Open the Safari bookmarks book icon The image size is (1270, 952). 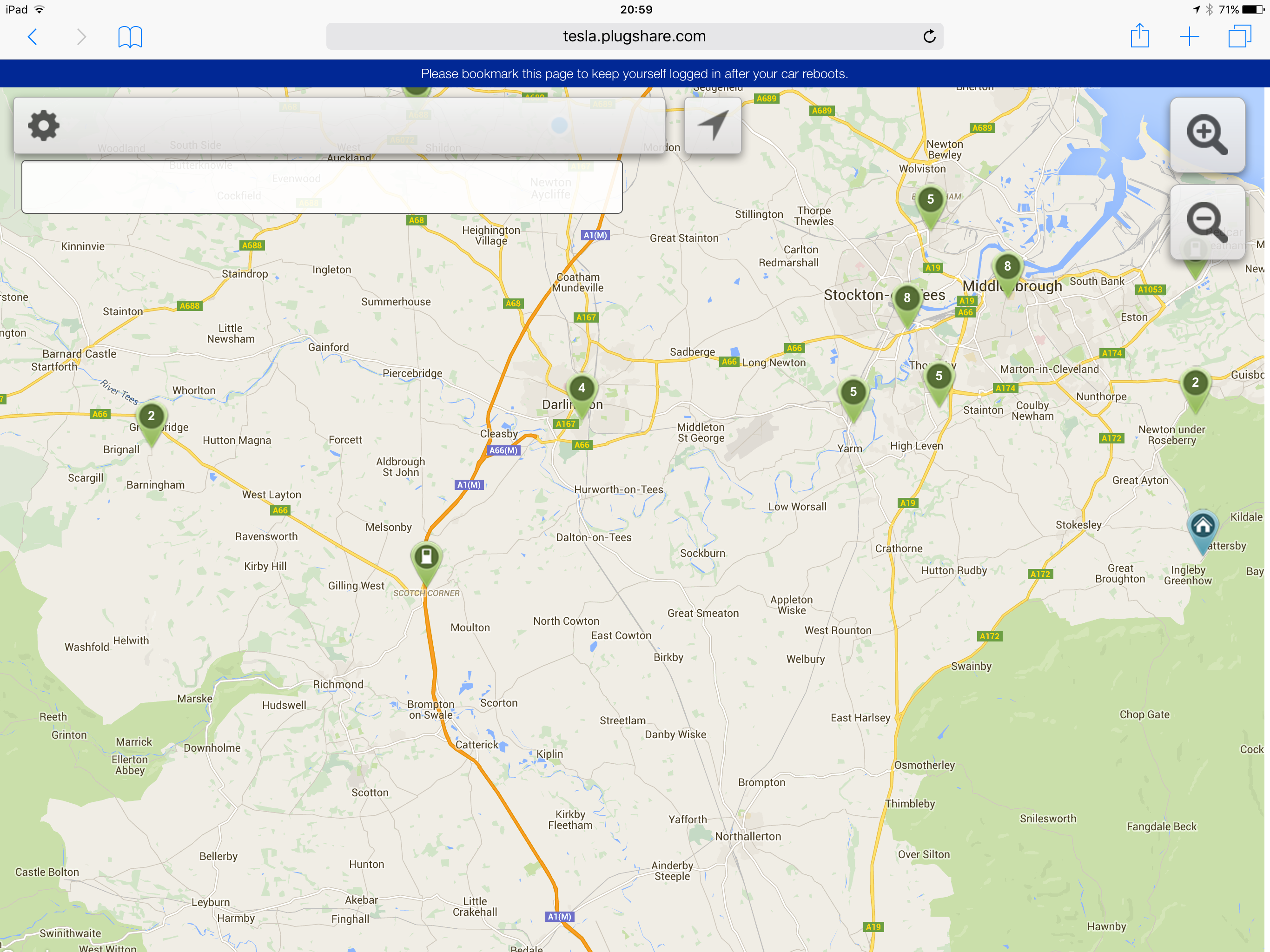pyautogui.click(x=130, y=37)
